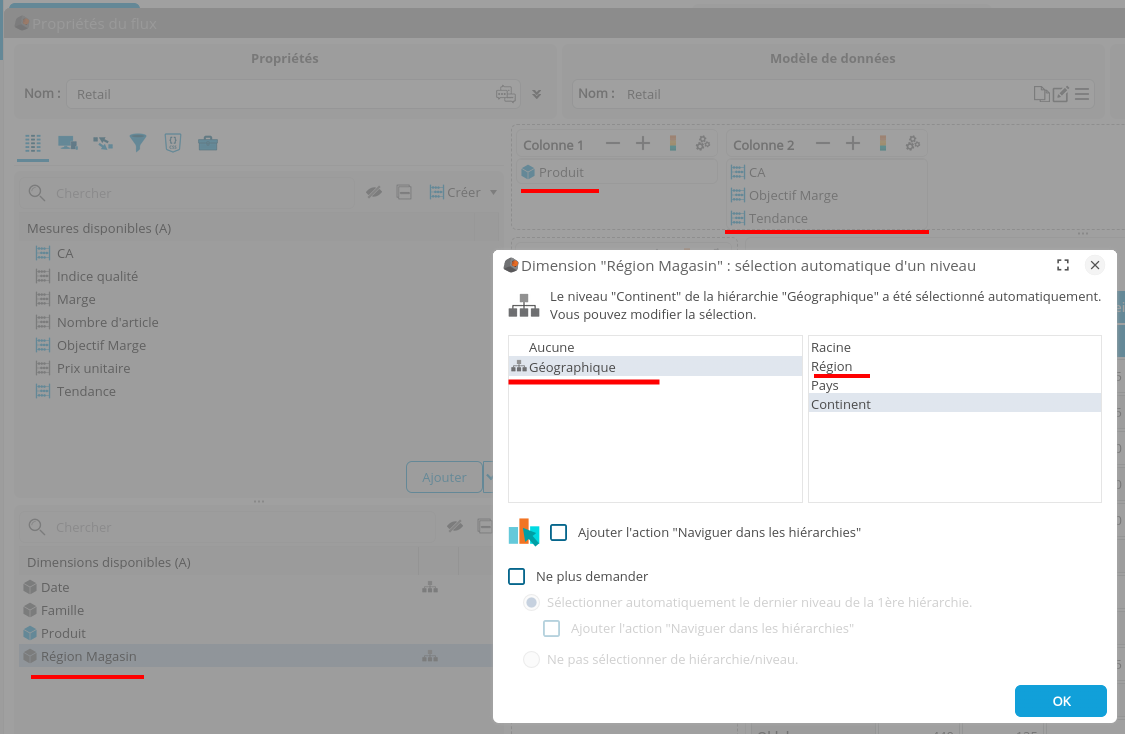This screenshot has width=1125, height=734.
Task: Choose the Région level in list
Action: pyautogui.click(x=832, y=366)
